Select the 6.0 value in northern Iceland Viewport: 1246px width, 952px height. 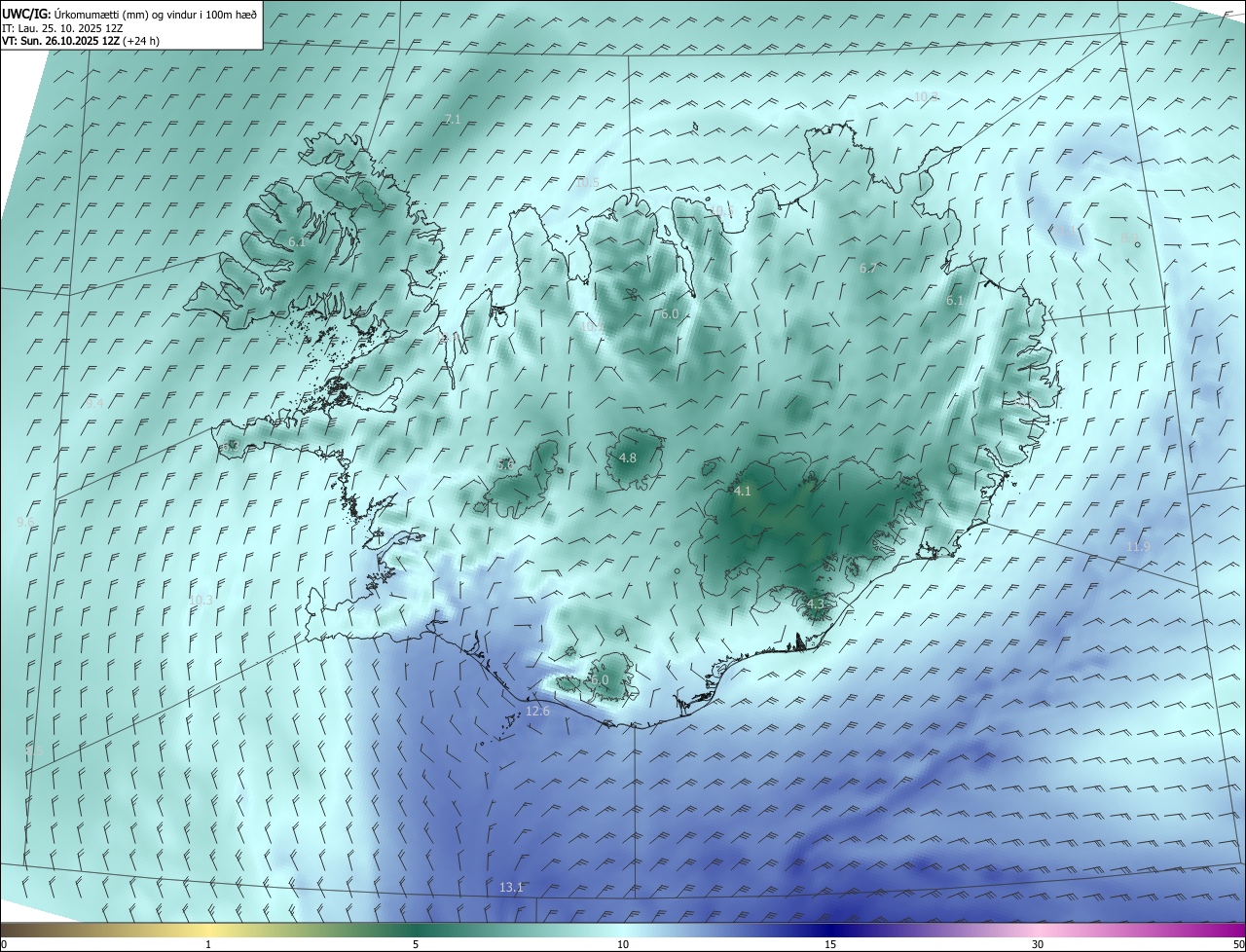[670, 314]
